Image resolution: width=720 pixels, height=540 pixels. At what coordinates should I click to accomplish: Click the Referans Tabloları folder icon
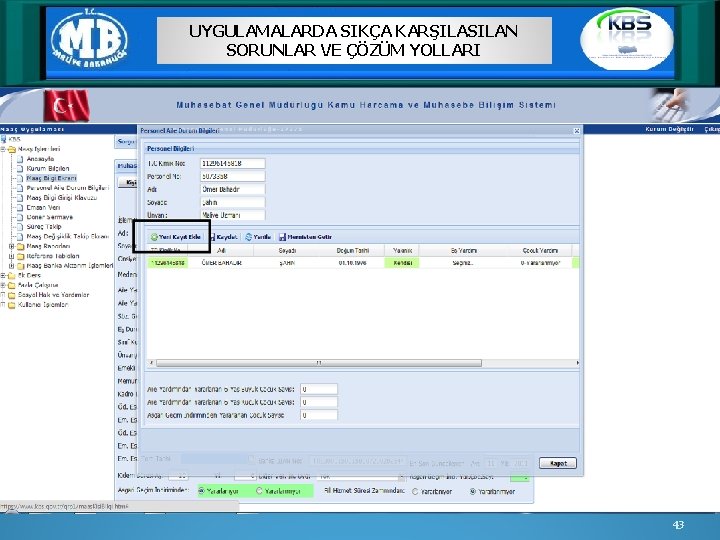coord(21,256)
